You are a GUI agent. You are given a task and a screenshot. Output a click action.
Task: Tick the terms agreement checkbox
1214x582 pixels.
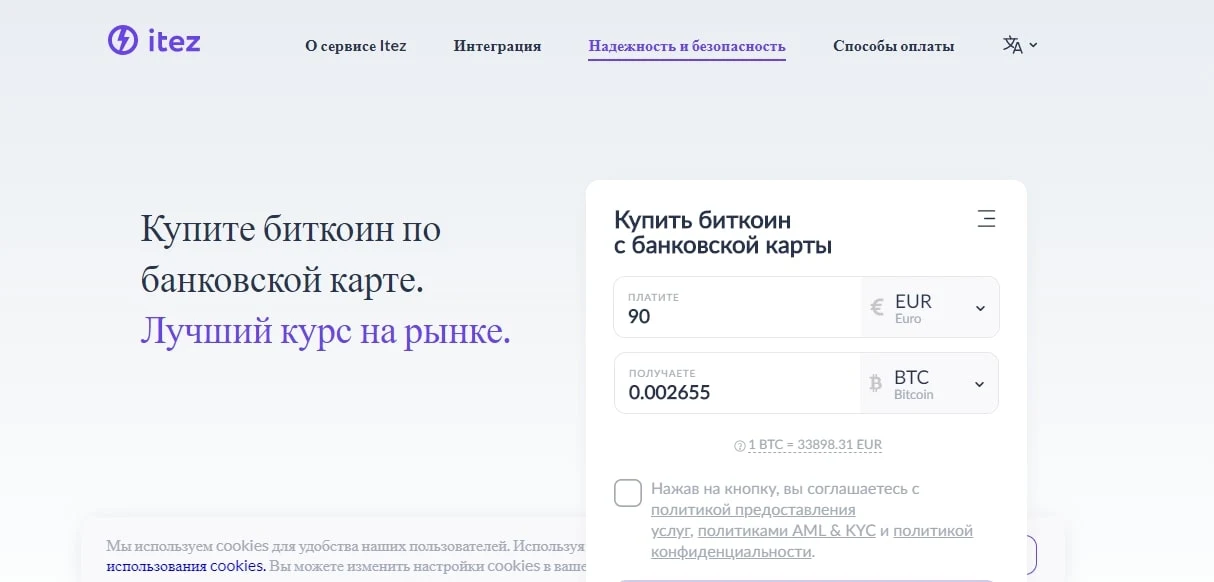point(628,493)
